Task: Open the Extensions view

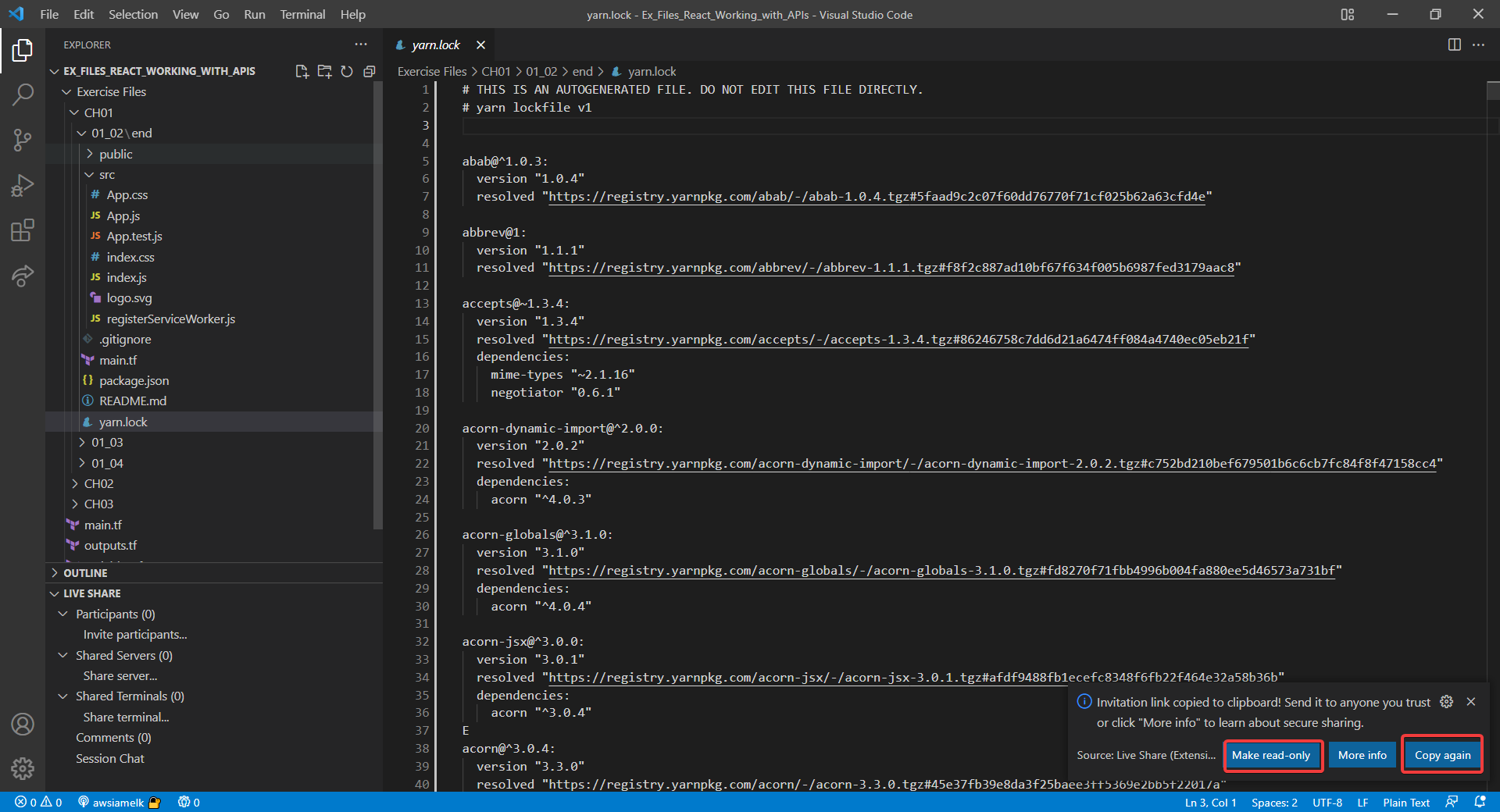Action: pyautogui.click(x=23, y=230)
